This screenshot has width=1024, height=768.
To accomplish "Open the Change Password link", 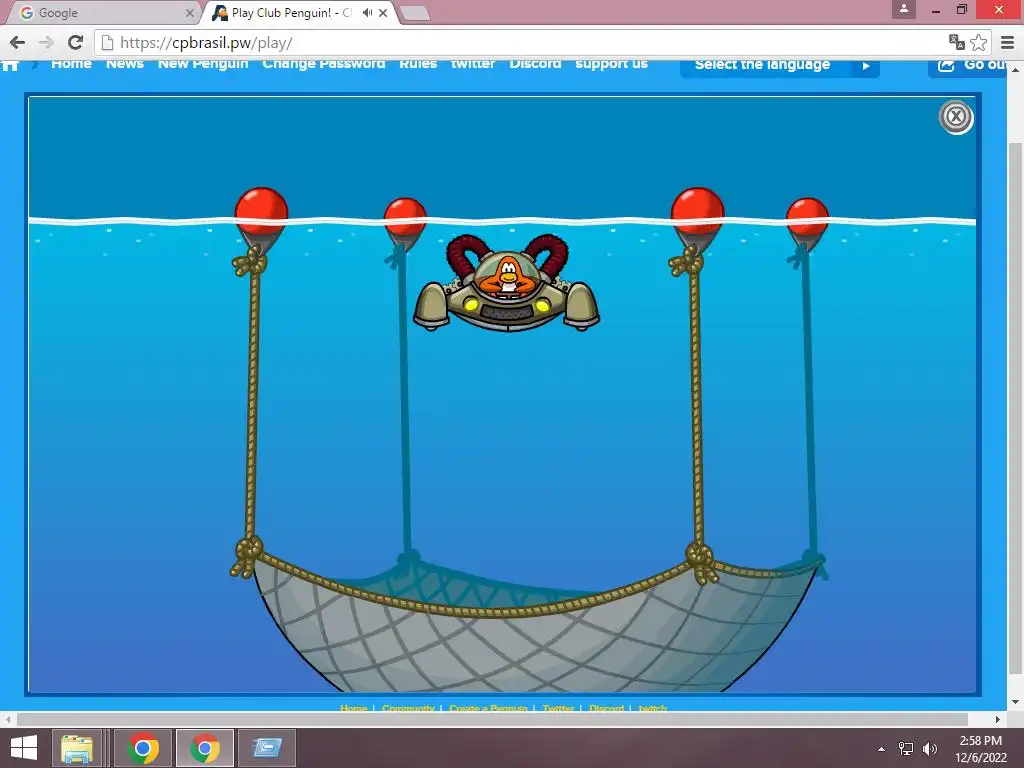I will coord(324,64).
